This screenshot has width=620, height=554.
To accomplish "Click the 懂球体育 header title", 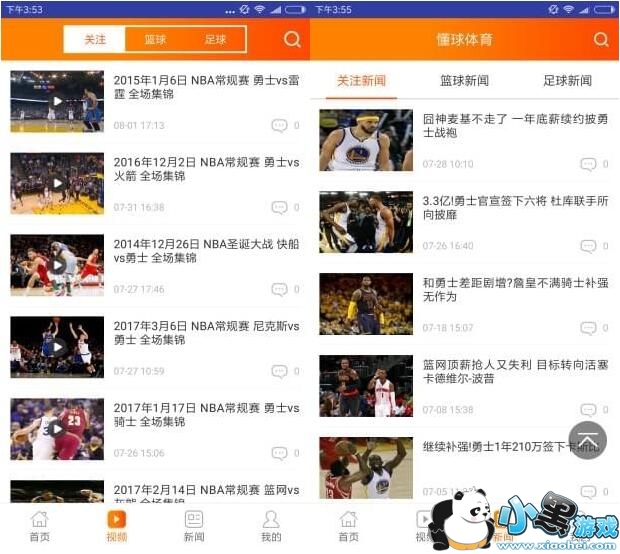I will (464, 39).
